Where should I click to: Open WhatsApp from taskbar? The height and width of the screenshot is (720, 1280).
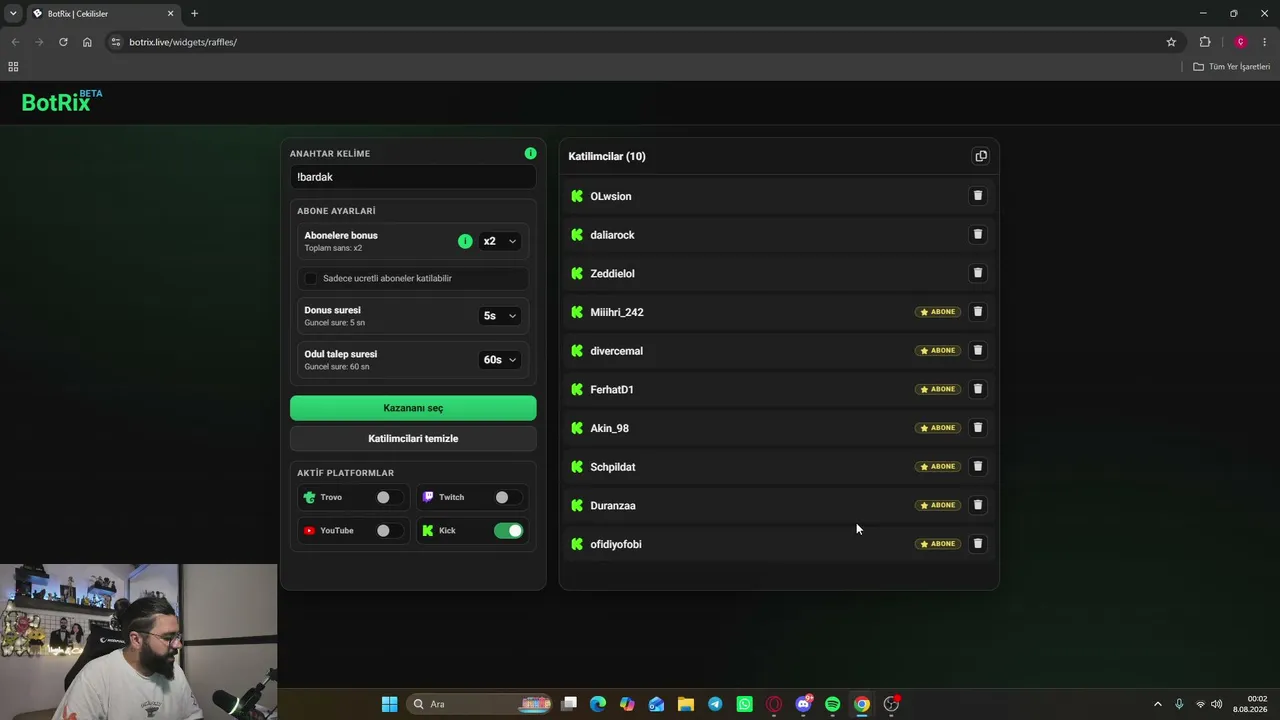(744, 704)
